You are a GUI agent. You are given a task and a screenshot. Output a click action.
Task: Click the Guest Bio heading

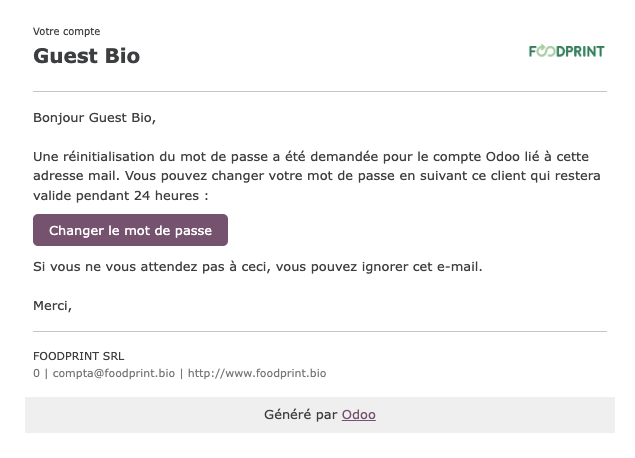click(87, 56)
